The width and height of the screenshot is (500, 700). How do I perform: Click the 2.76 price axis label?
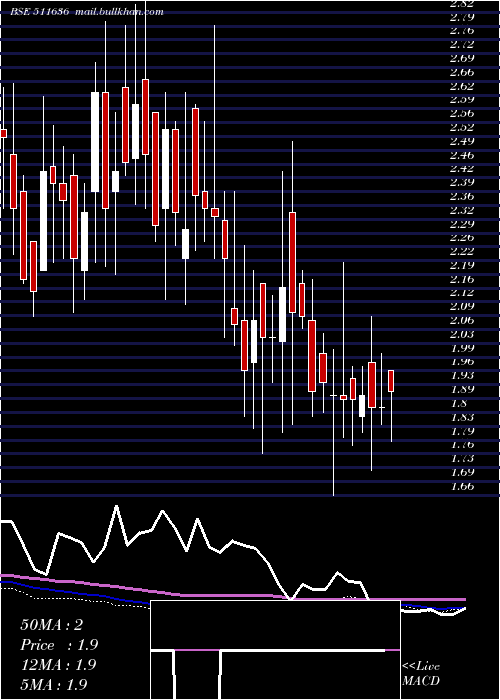tap(462, 31)
